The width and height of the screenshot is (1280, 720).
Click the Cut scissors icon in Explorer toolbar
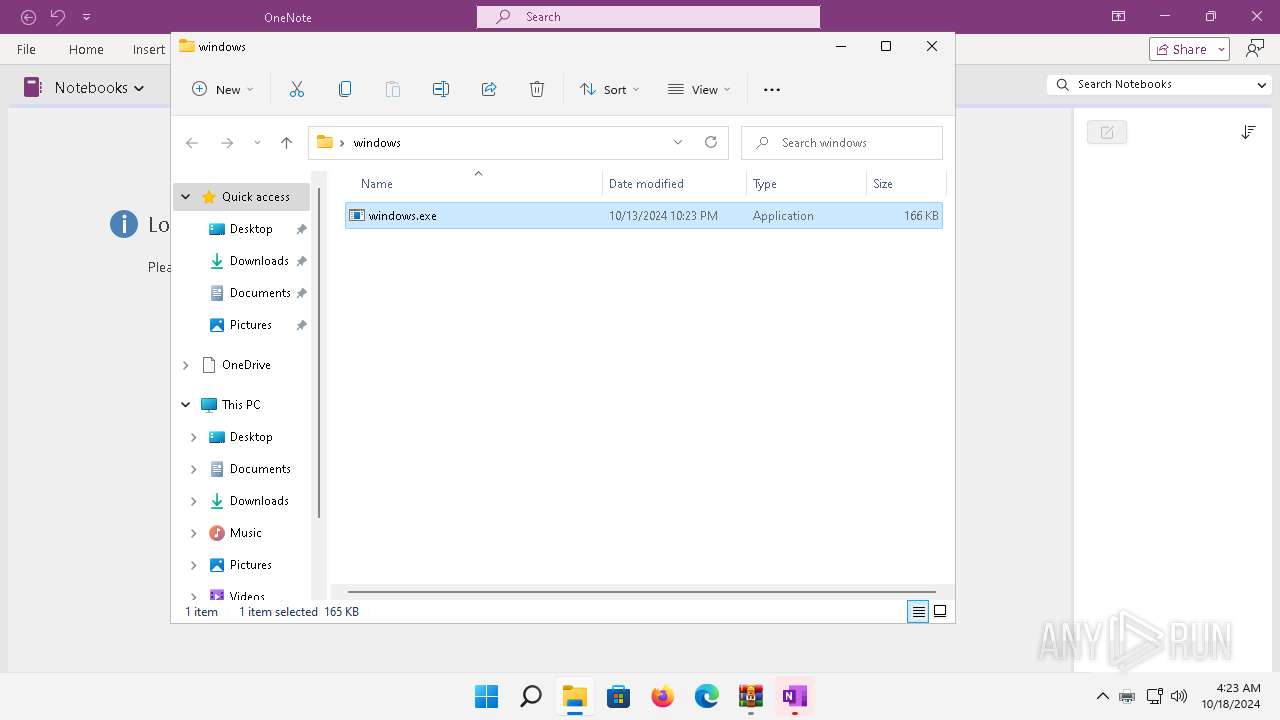tap(297, 89)
